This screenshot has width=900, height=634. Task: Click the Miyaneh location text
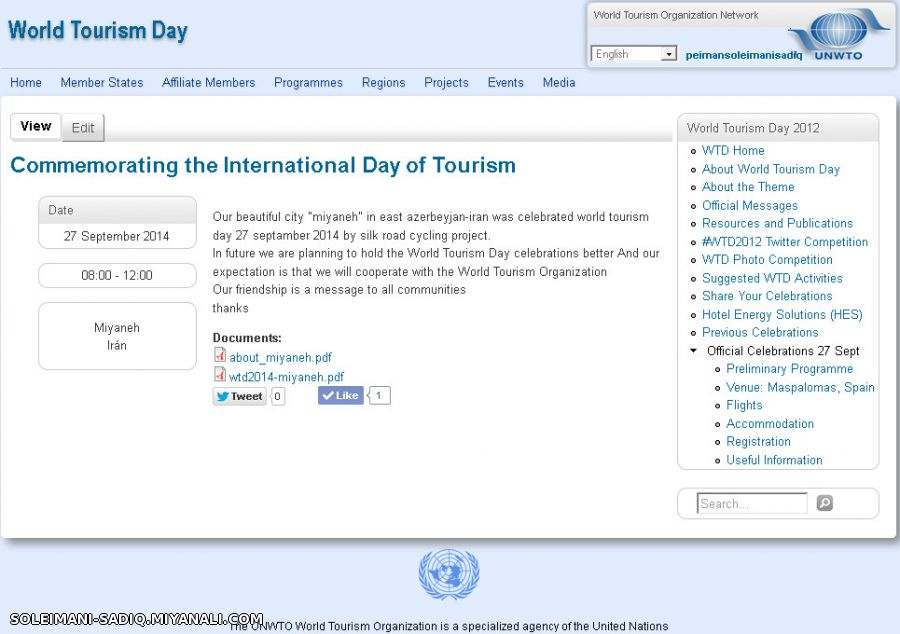click(x=117, y=328)
